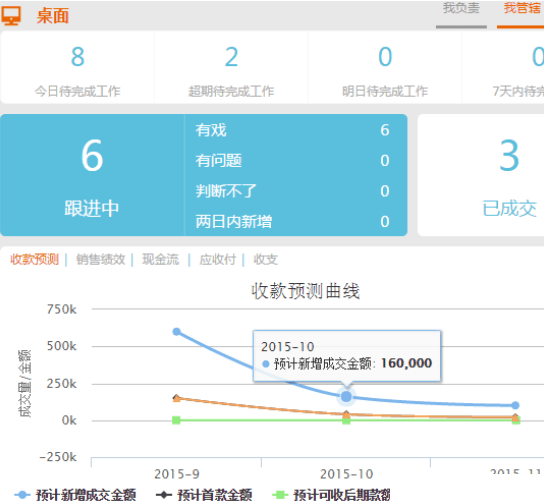
Task: Select the 判断不了 row
Action: (292, 191)
